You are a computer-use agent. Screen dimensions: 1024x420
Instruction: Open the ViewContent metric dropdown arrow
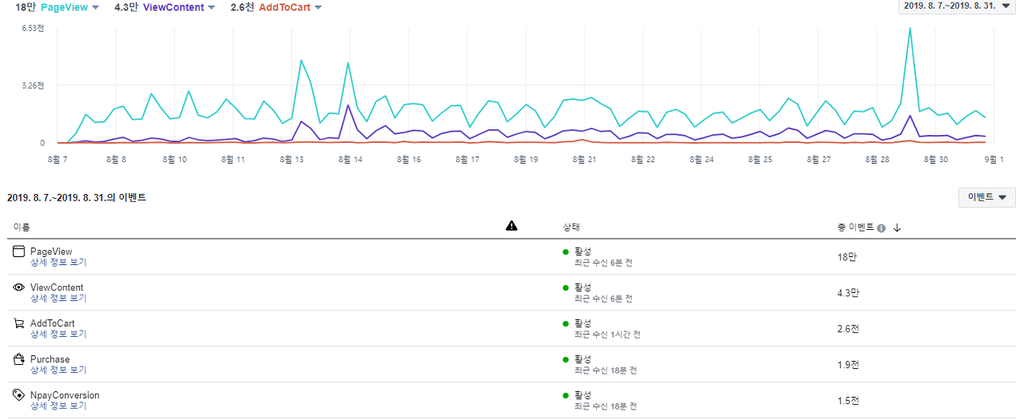click(211, 7)
